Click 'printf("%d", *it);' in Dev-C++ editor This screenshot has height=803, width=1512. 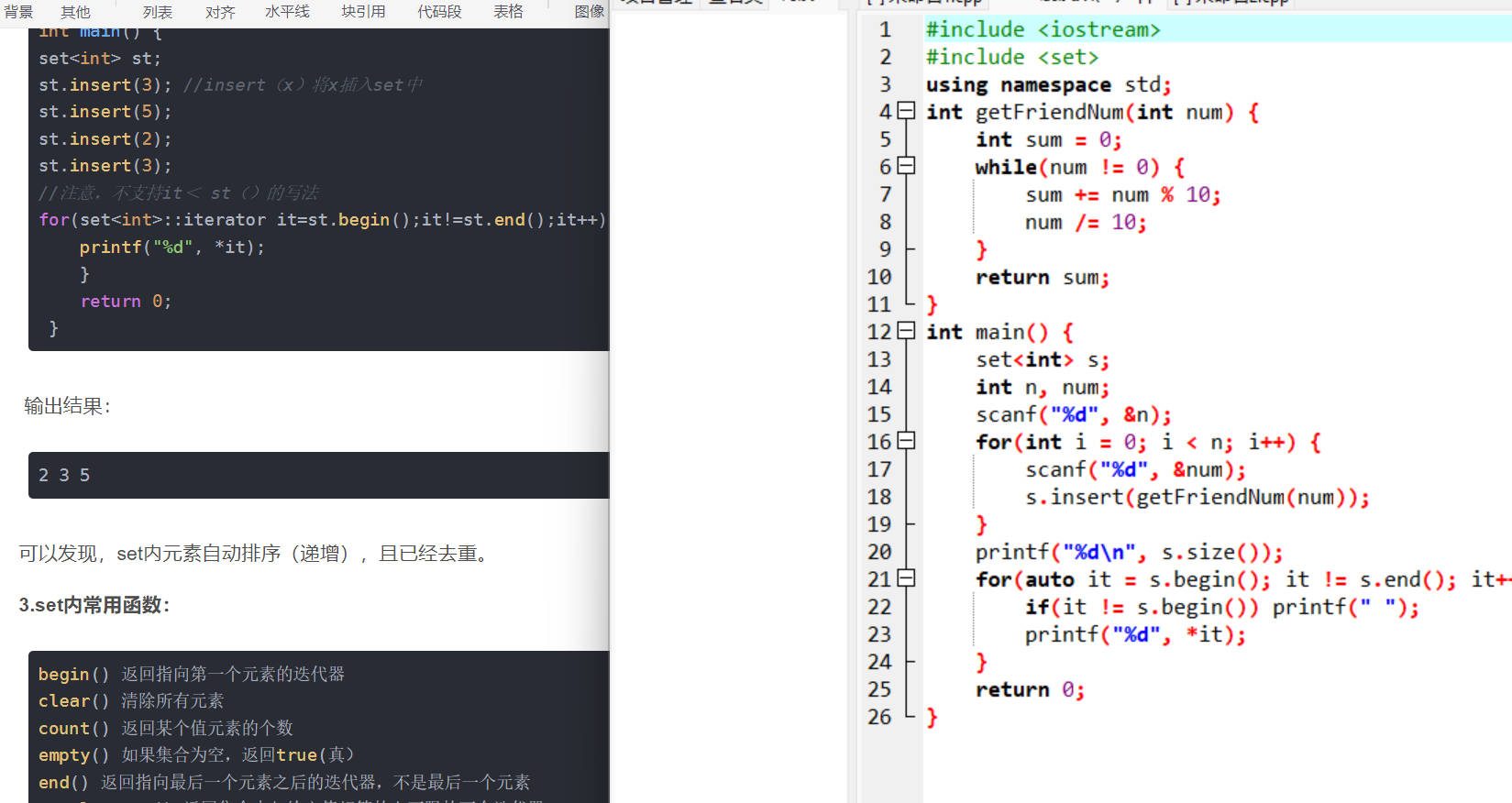[1135, 634]
